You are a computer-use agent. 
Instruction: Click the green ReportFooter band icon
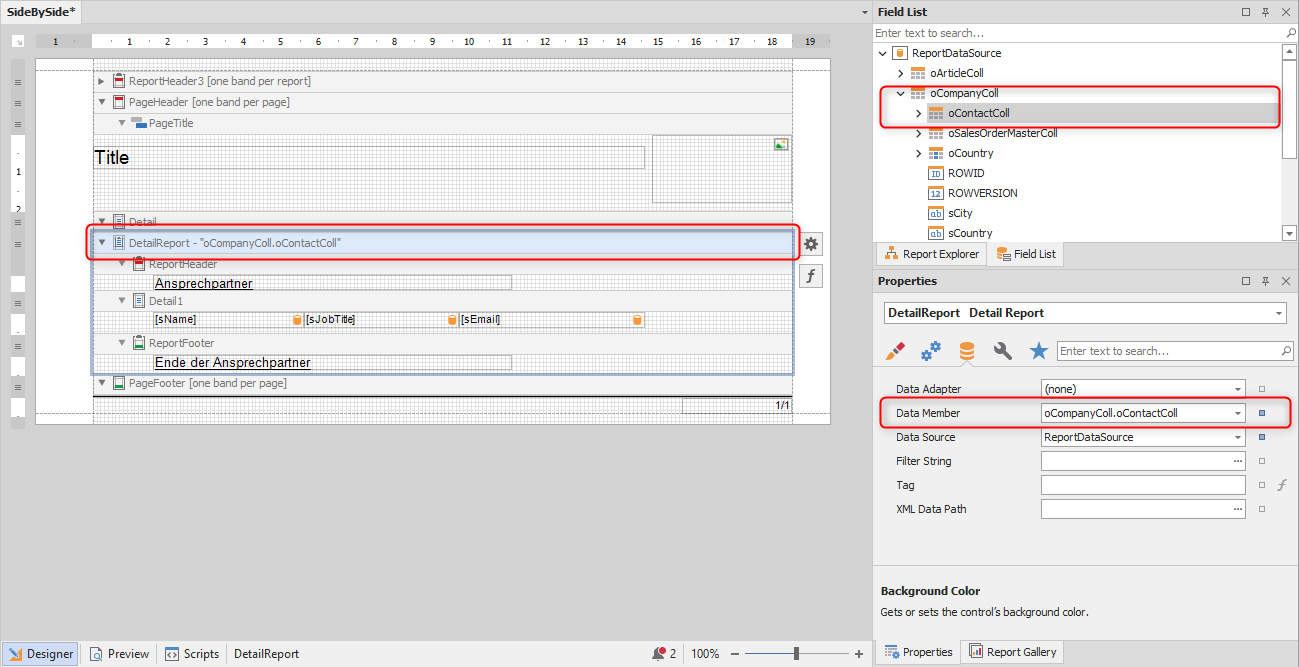pyautogui.click(x=139, y=343)
